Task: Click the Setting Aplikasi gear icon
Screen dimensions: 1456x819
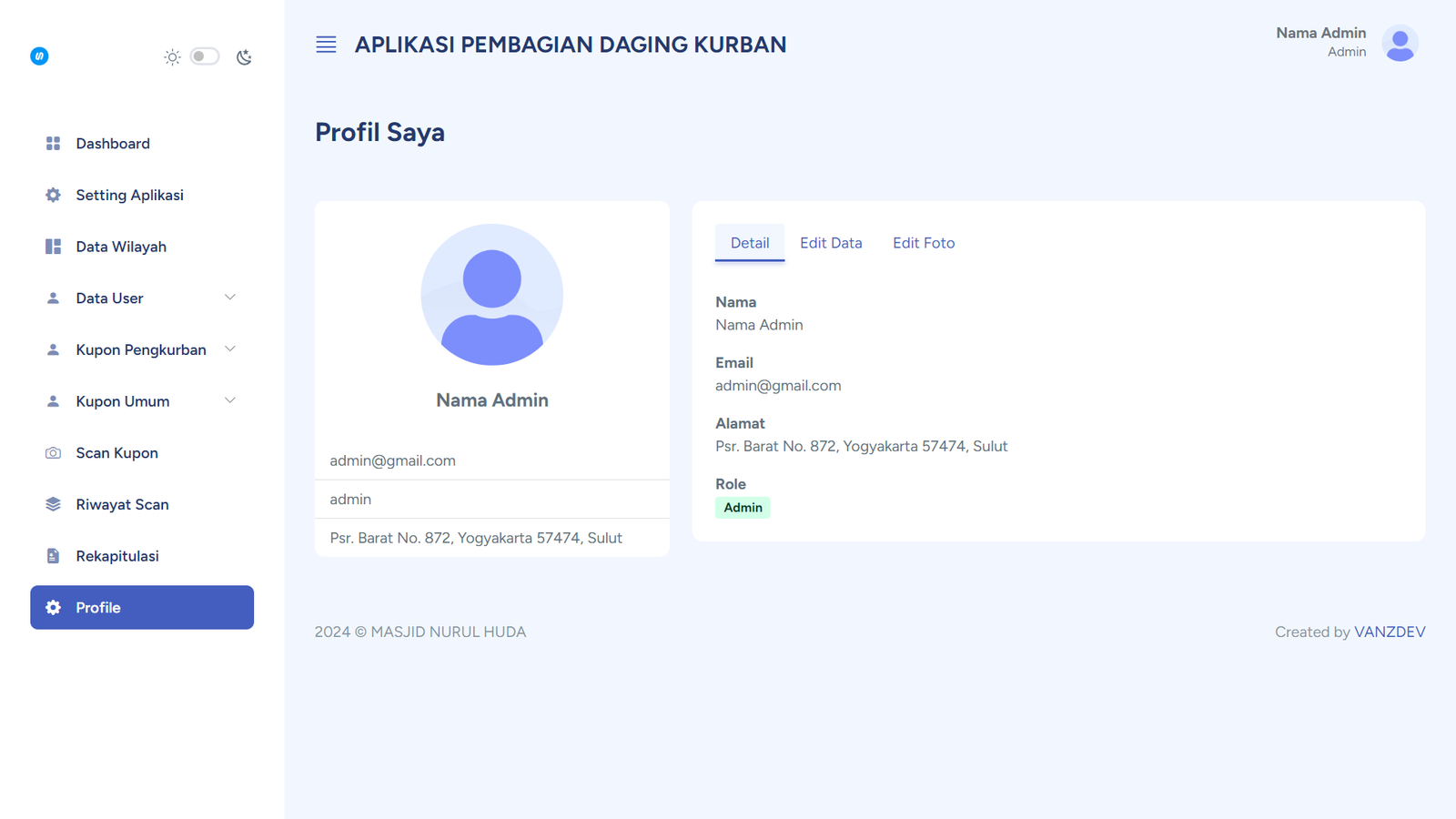Action: [x=53, y=195]
